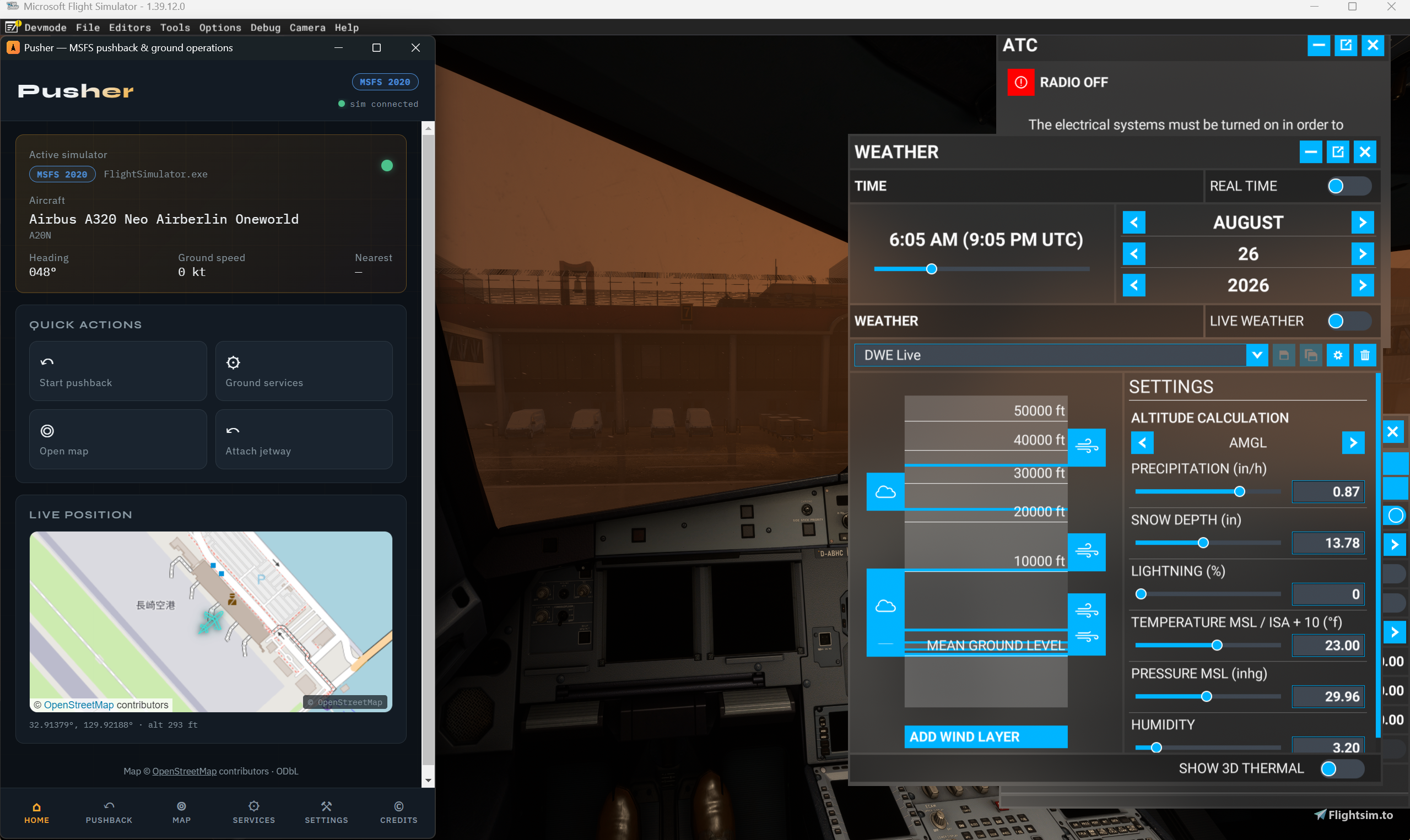The image size is (1410, 840).
Task: Click the Snow Depth value field
Action: 1328,544
